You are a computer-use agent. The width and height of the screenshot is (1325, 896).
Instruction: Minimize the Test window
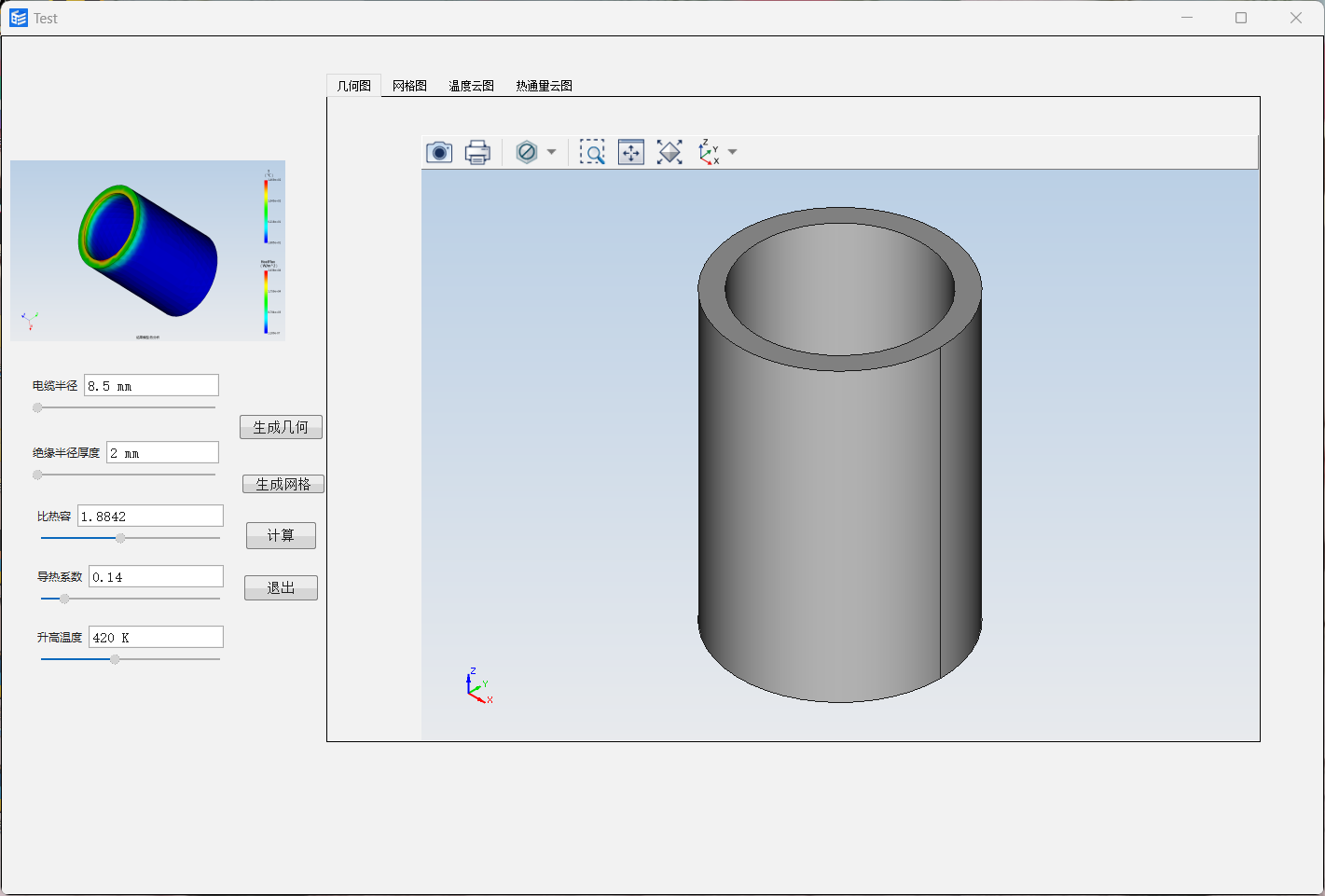tap(1187, 18)
